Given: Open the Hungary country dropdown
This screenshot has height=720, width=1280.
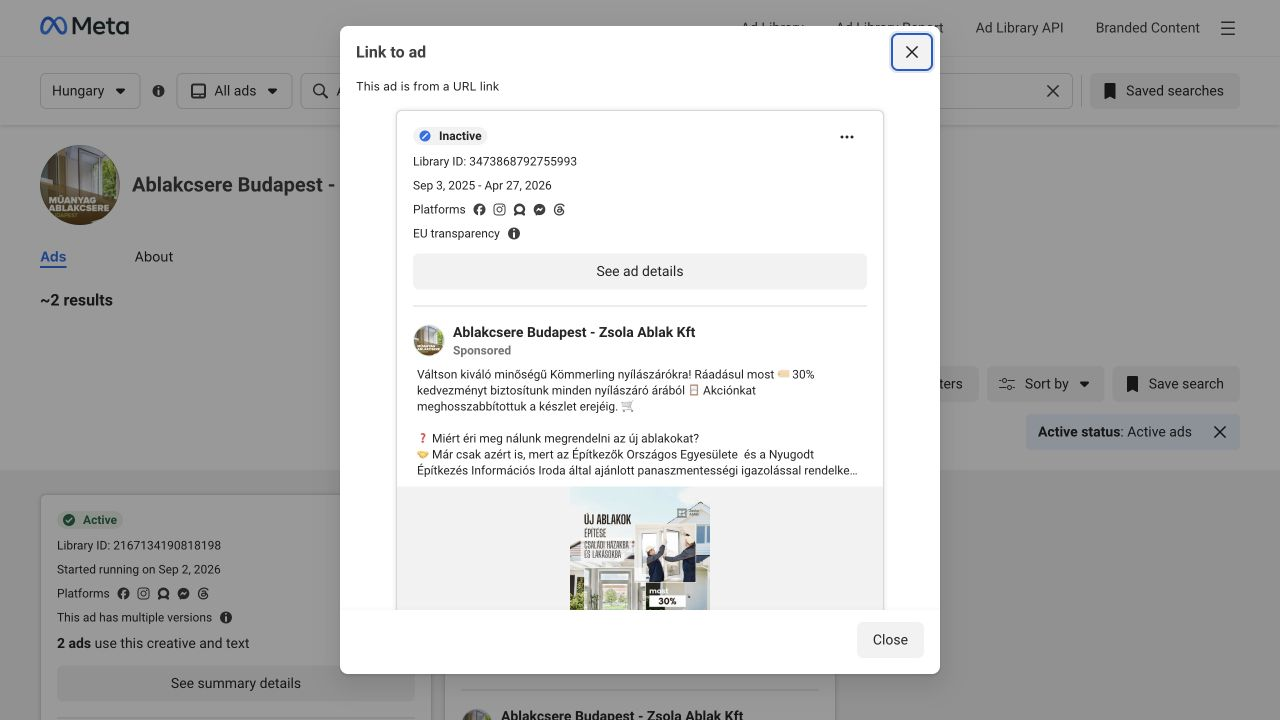Looking at the screenshot, I should (x=90, y=91).
